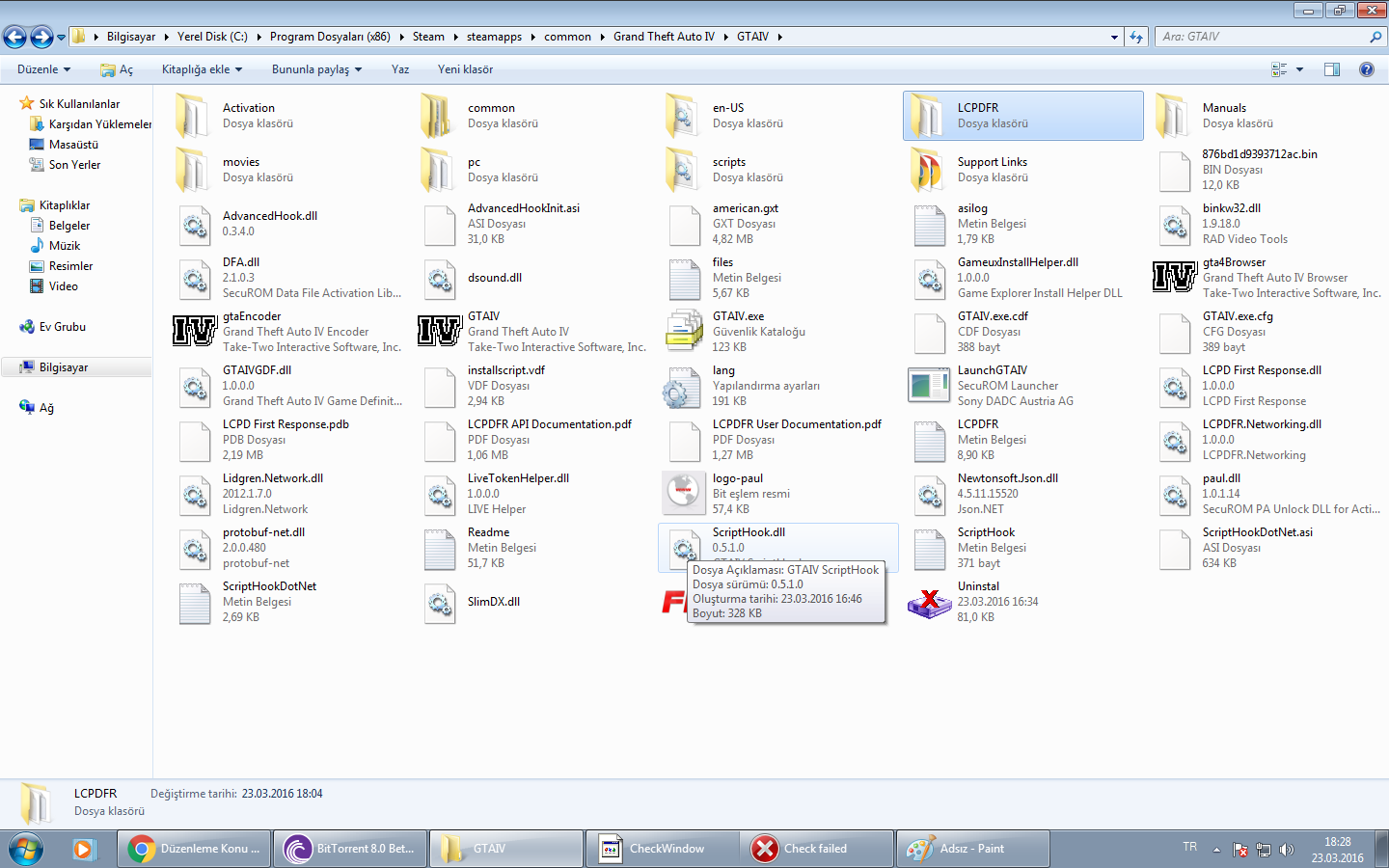Toggle the preview pane button

(1332, 69)
